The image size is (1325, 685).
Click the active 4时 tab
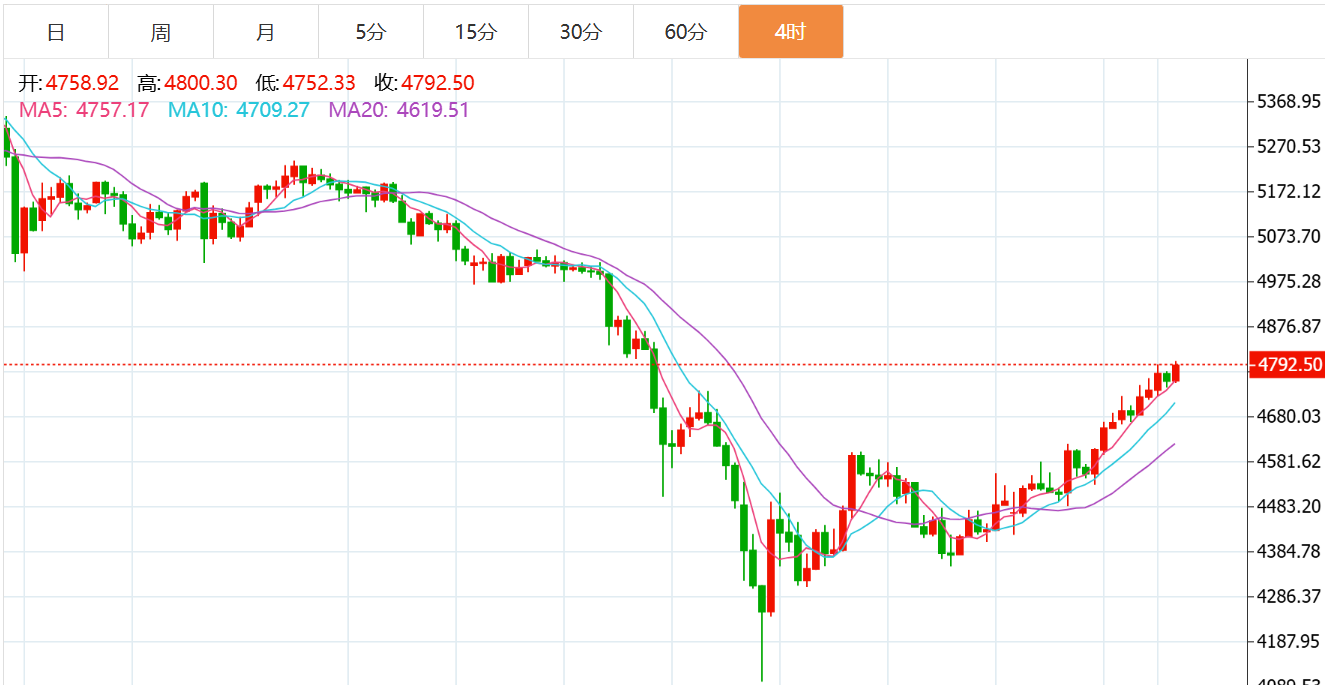click(x=790, y=32)
